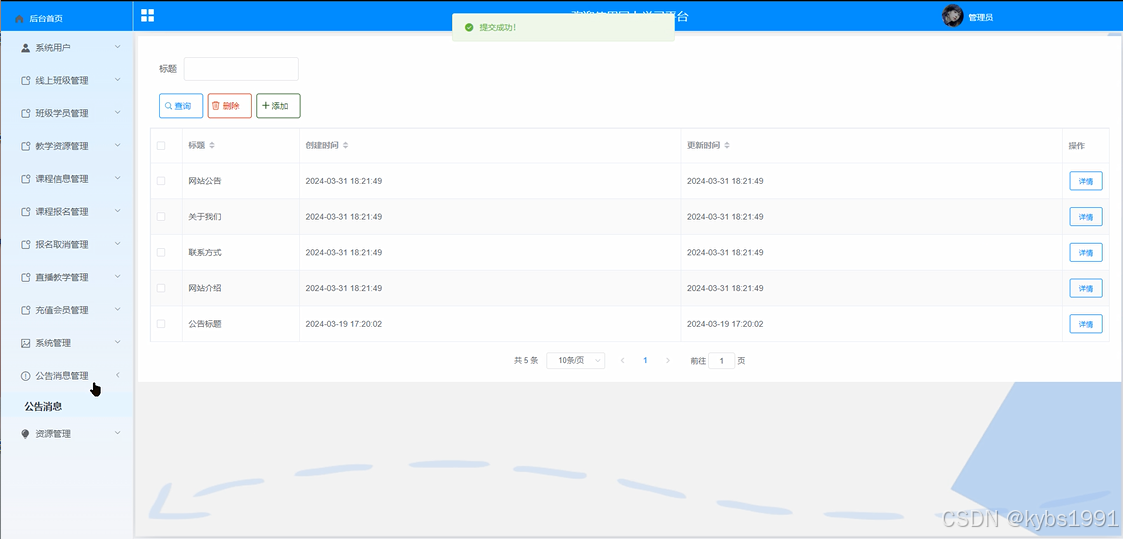Click the 添加 add button
Image resolution: width=1123 pixels, height=539 pixels.
pyautogui.click(x=278, y=106)
